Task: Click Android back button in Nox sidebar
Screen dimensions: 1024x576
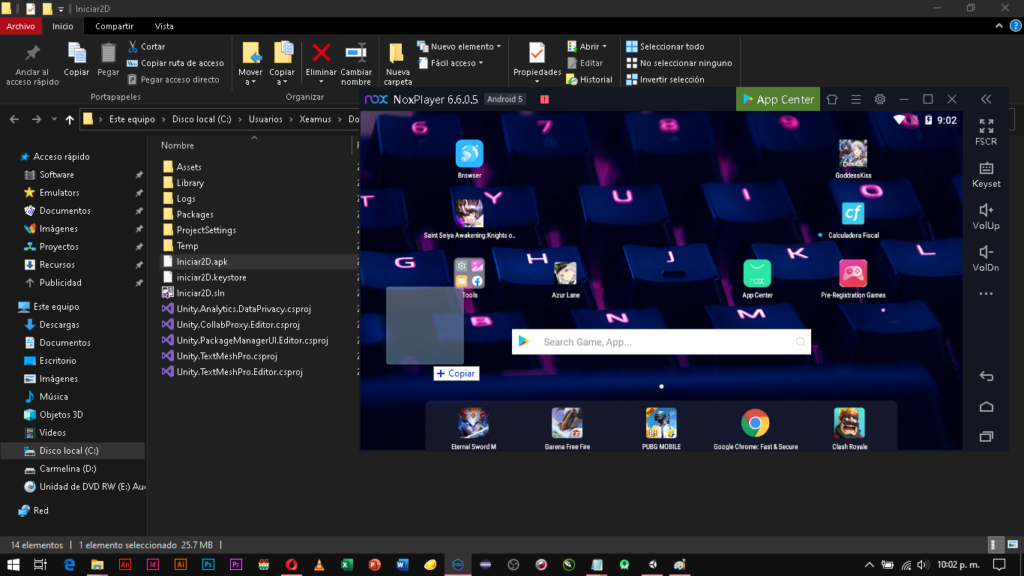Action: [986, 376]
